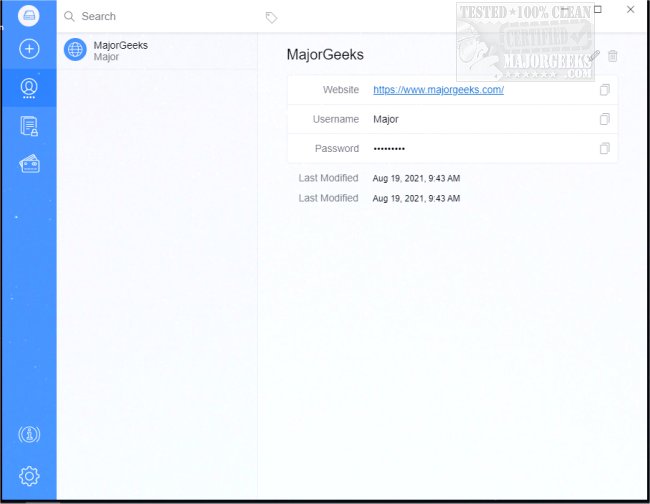Open the Credit Cards section icon
Viewport: 650px width, 504px height.
pos(29,164)
